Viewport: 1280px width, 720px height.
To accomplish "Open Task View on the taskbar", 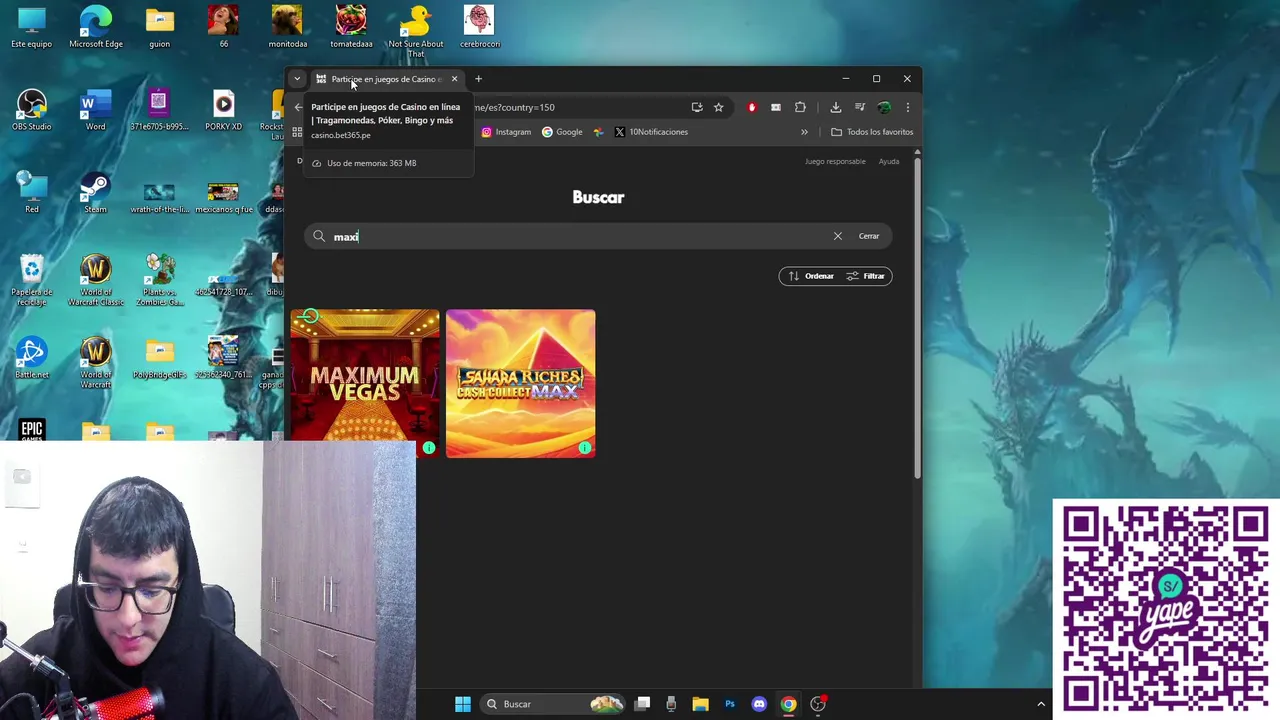I will tap(643, 704).
